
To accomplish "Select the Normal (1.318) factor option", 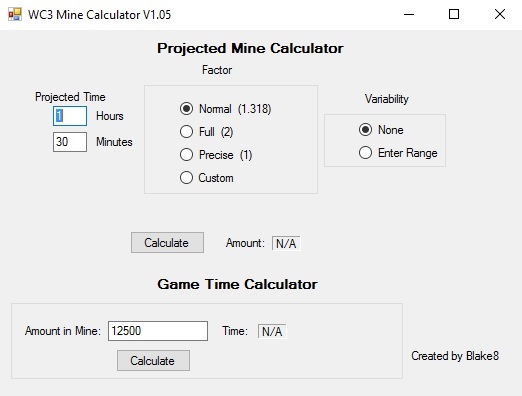I will (x=225, y=109).
